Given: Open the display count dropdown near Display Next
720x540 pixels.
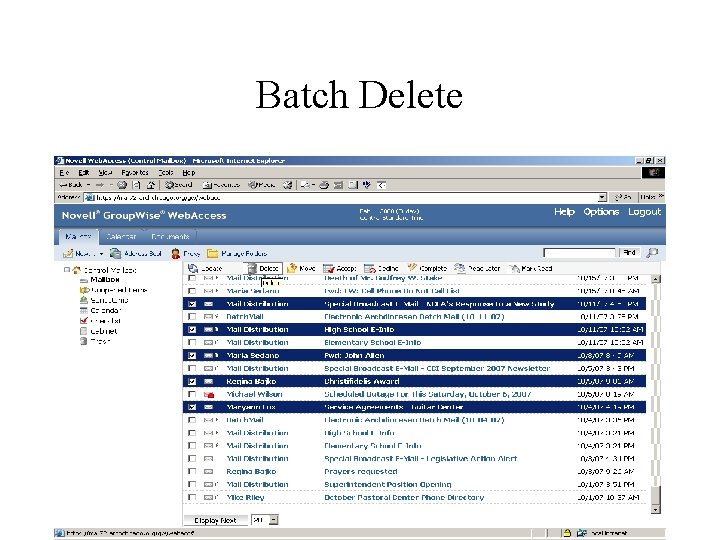Looking at the screenshot, I should [274, 520].
